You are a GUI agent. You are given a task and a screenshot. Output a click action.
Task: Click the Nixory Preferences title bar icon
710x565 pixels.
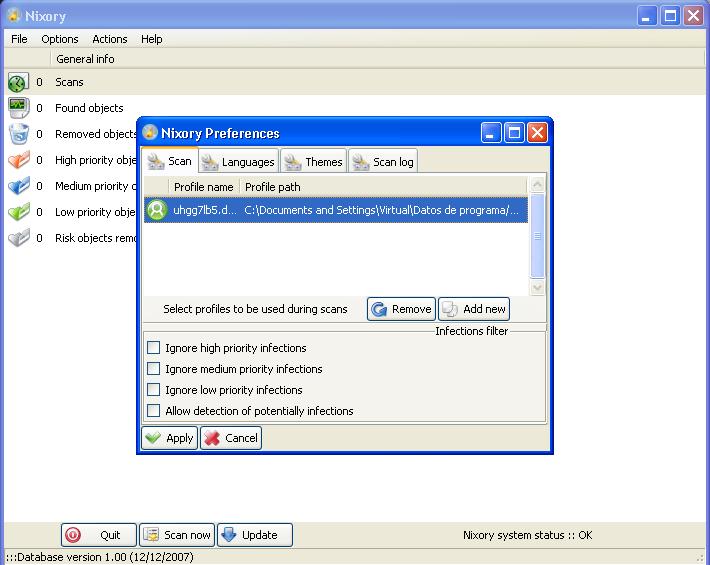click(150, 132)
